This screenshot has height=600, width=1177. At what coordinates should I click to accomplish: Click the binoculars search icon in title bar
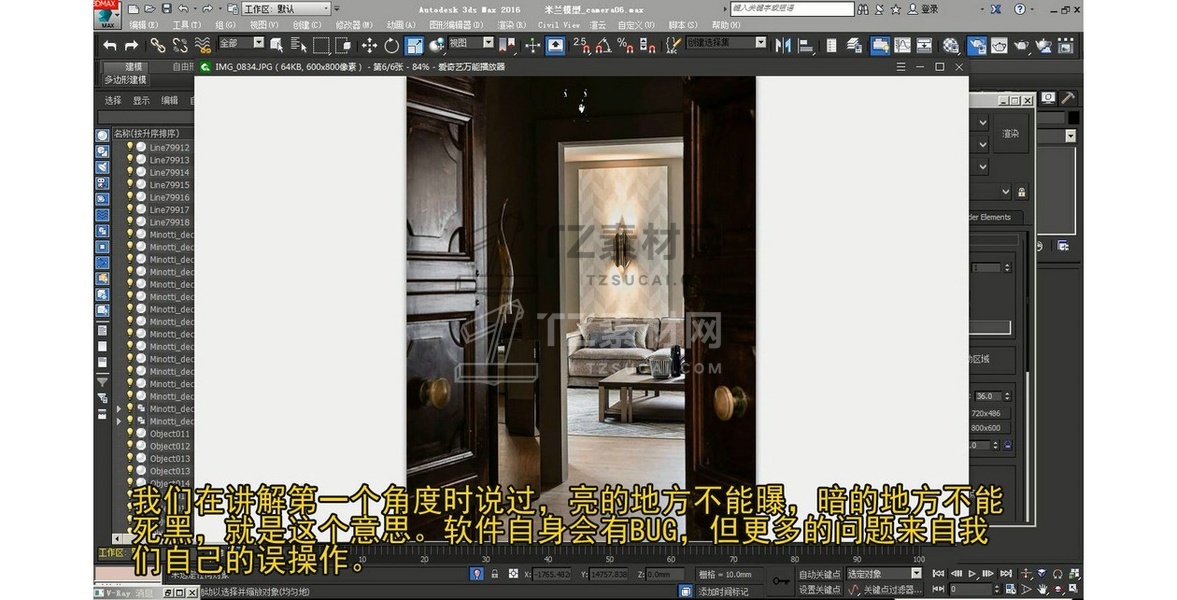[x=863, y=9]
